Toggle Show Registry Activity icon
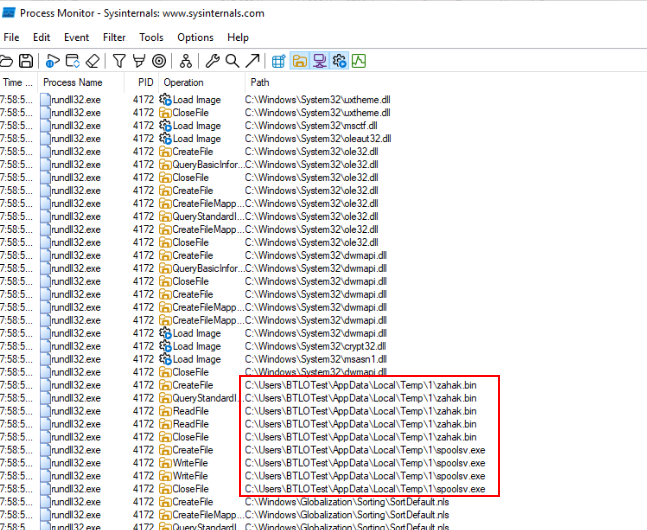 click(x=279, y=62)
